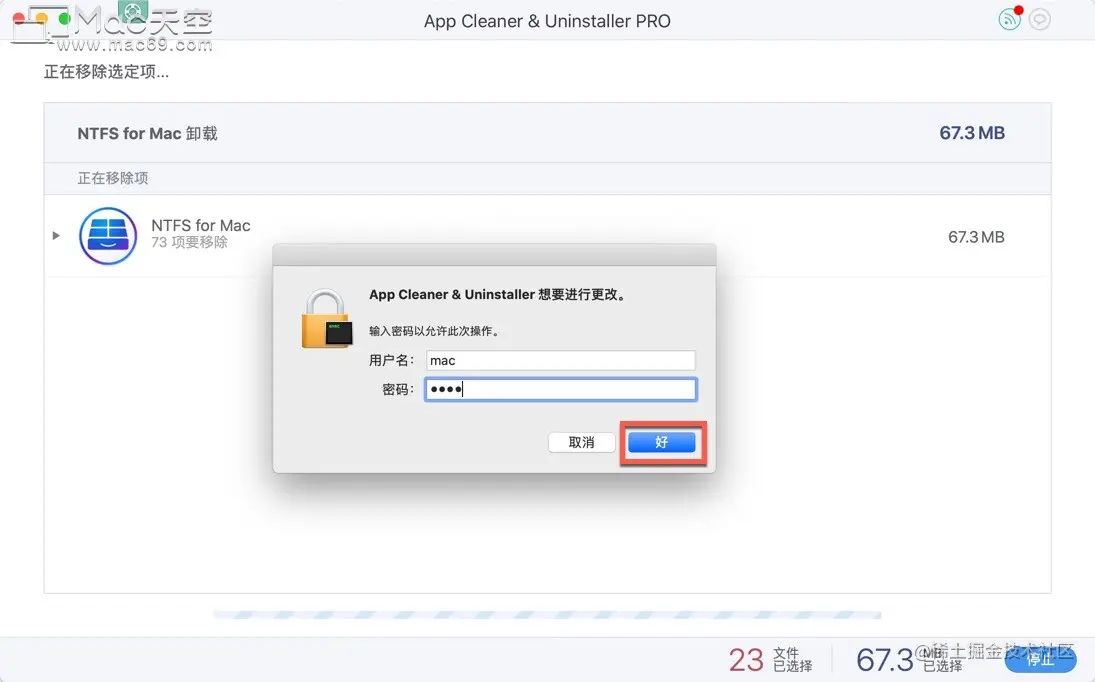Select the removal progress bar
The image size is (1095, 682).
[547, 615]
